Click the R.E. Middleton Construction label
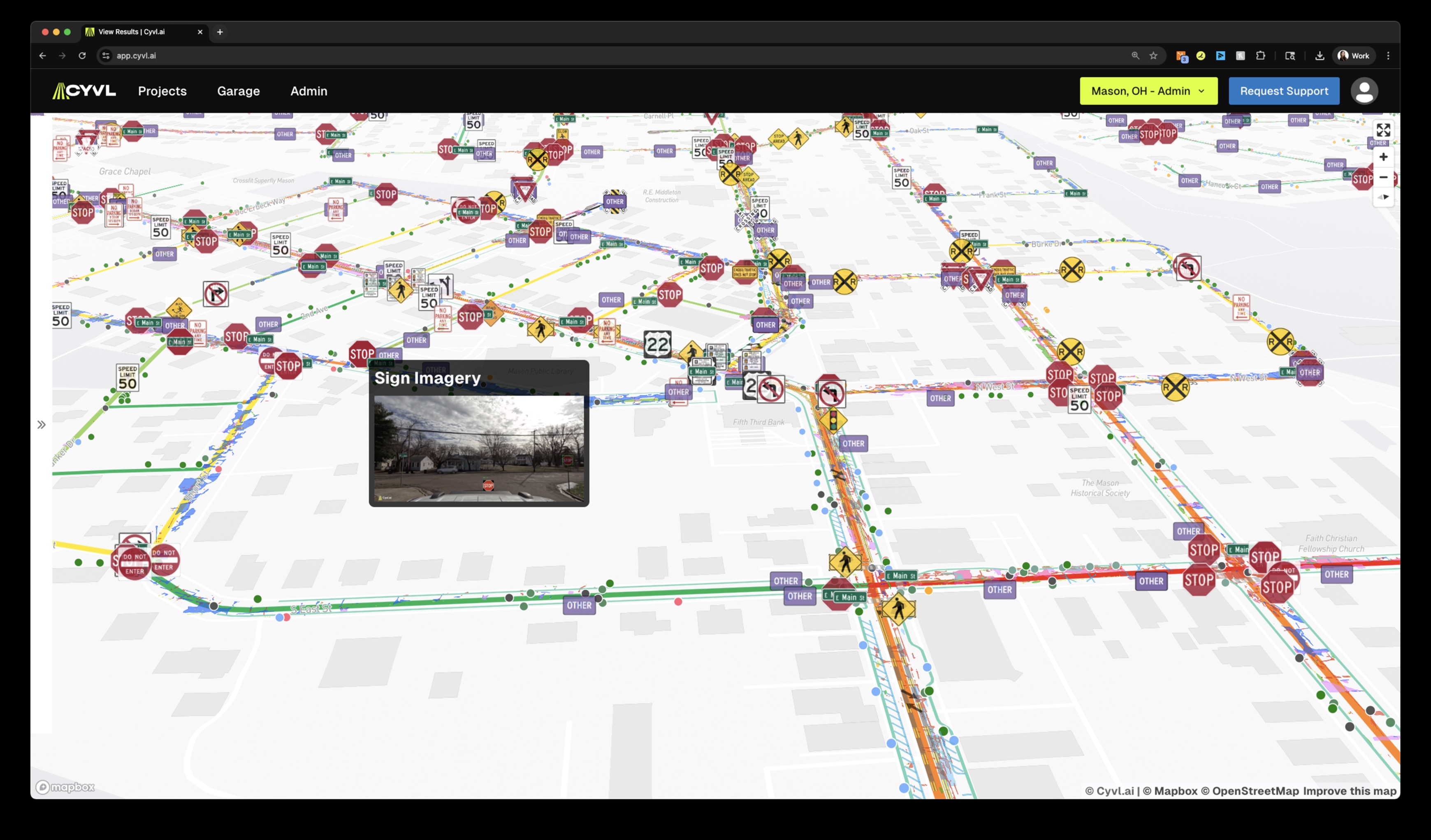The height and width of the screenshot is (840, 1431). point(661,196)
